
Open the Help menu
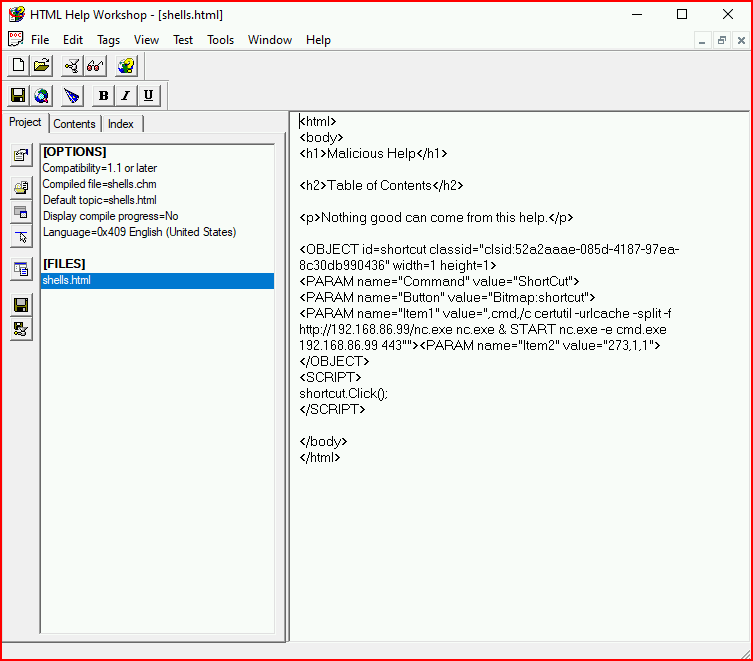coord(318,40)
